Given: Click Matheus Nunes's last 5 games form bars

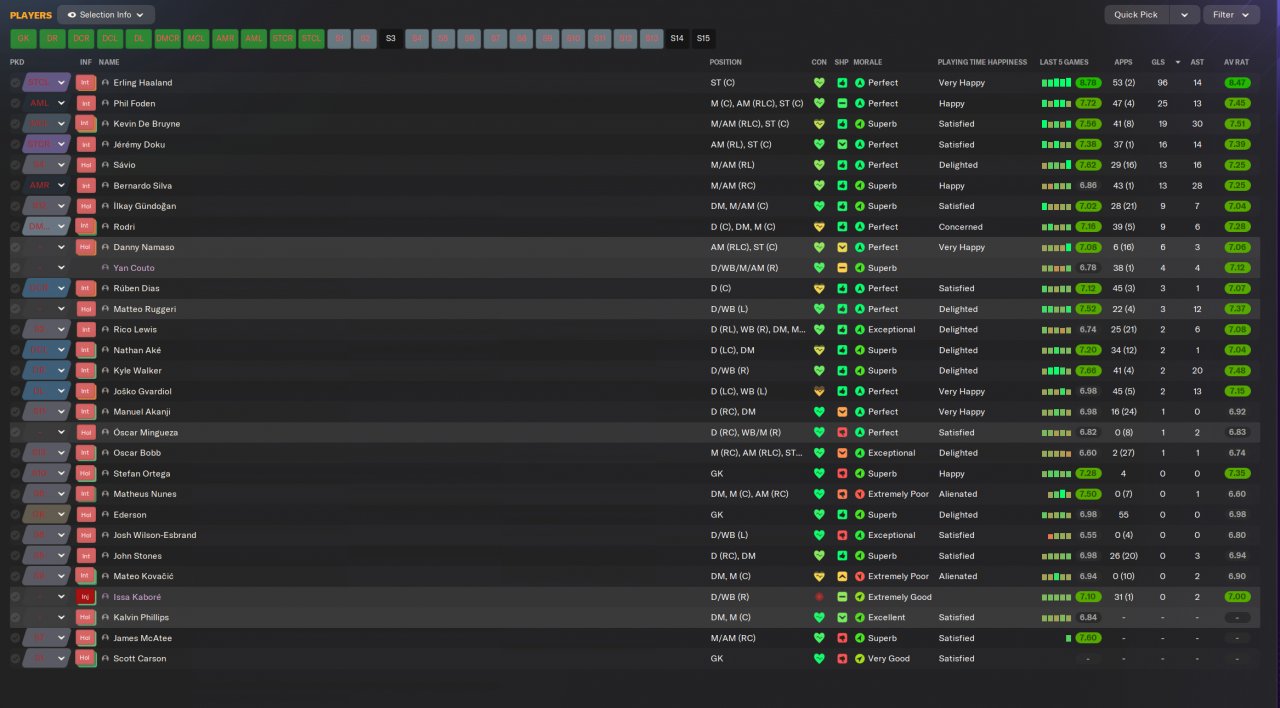Looking at the screenshot, I should (x=1059, y=494).
